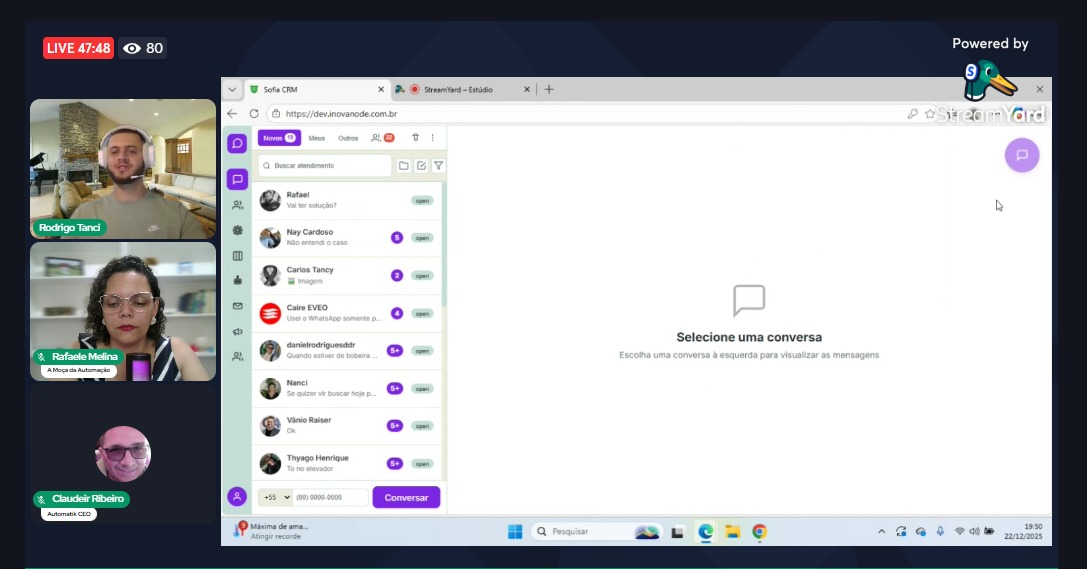Click the floating purple chat button at top right
1087x569 pixels.
(1022, 155)
